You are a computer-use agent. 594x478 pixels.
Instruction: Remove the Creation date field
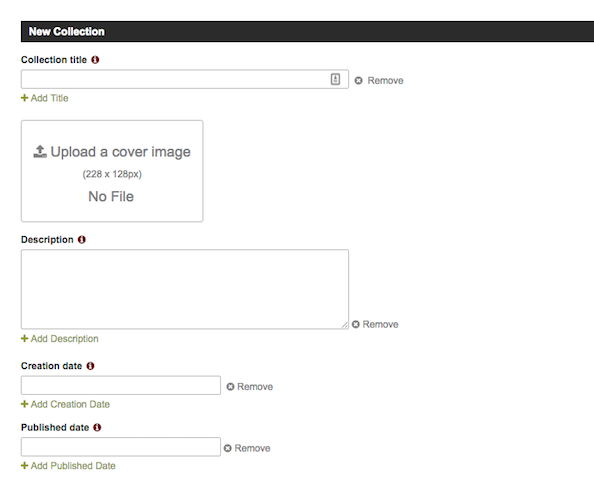(250, 387)
